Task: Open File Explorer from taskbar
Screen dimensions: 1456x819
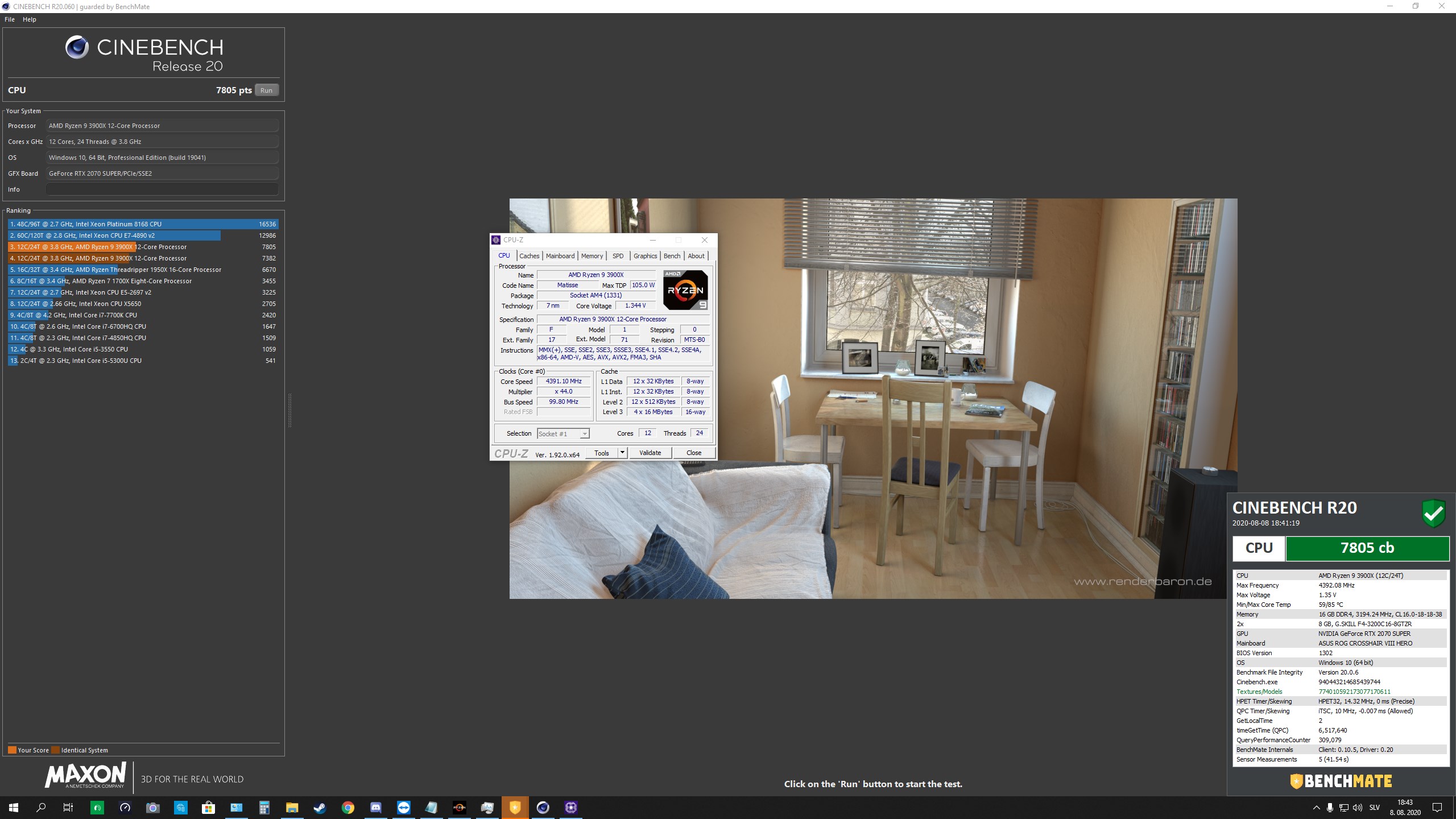Action: coord(292,808)
